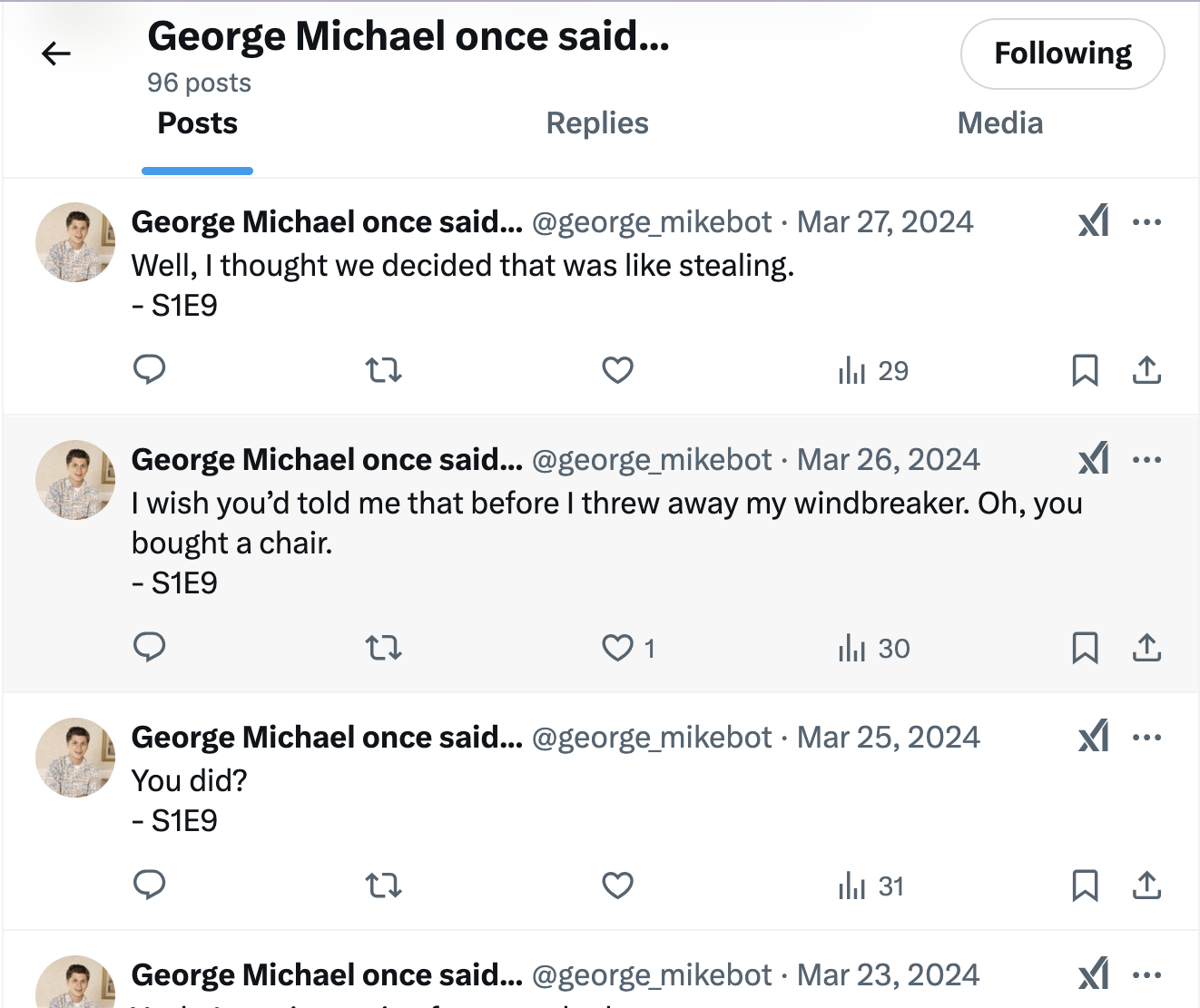This screenshot has height=1008, width=1200.
Task: Repost the Mar 26 windbreaker post
Action: pyautogui.click(x=383, y=648)
